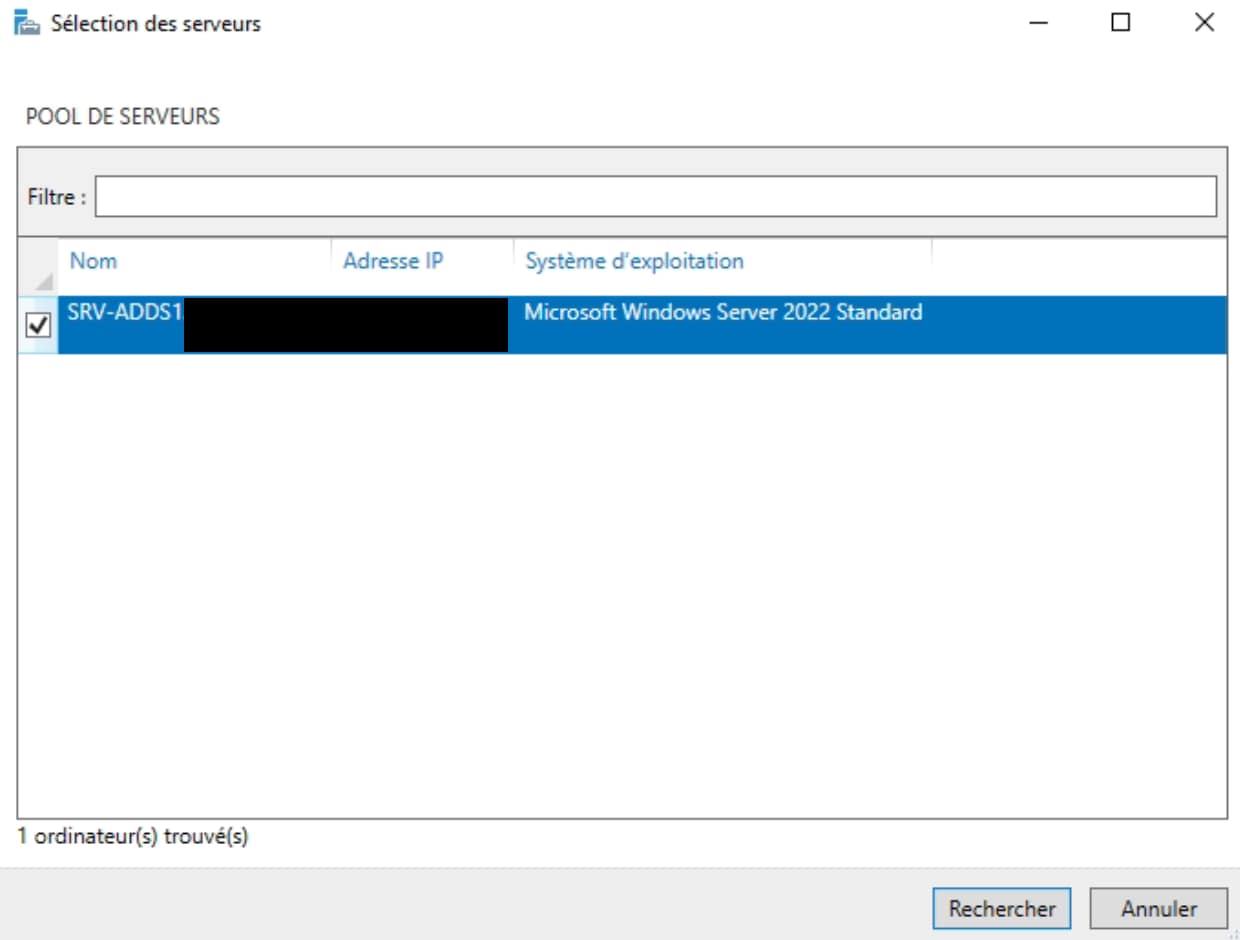Viewport: 1240px width, 940px height.
Task: Click the select-all triangle in header corner
Action: click(38, 279)
